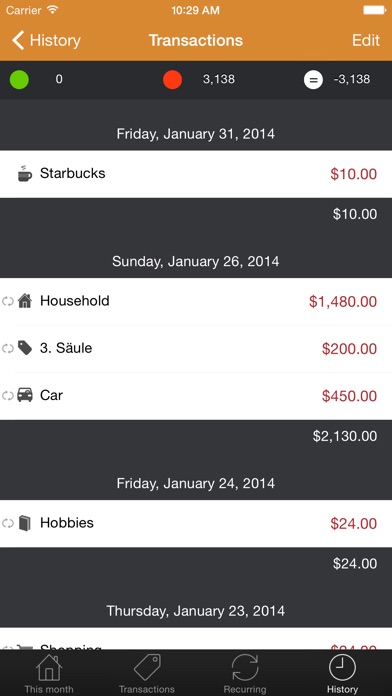Tap the recurring arrows icon beside Hobbies
Image resolution: width=392 pixels, height=696 pixels.
tap(8, 523)
